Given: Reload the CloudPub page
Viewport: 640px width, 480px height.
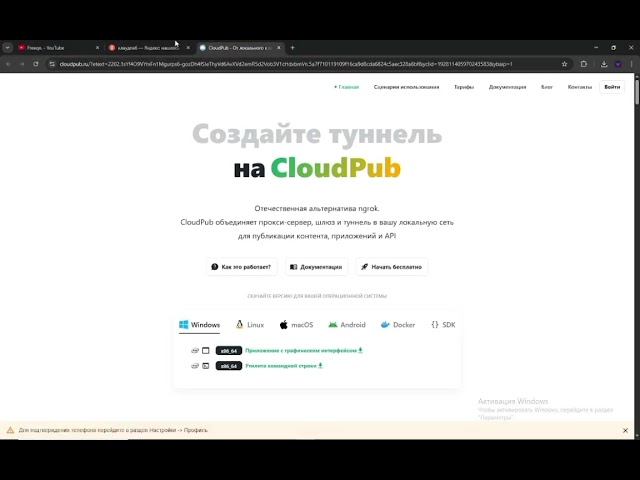Looking at the screenshot, I should coord(36,64).
